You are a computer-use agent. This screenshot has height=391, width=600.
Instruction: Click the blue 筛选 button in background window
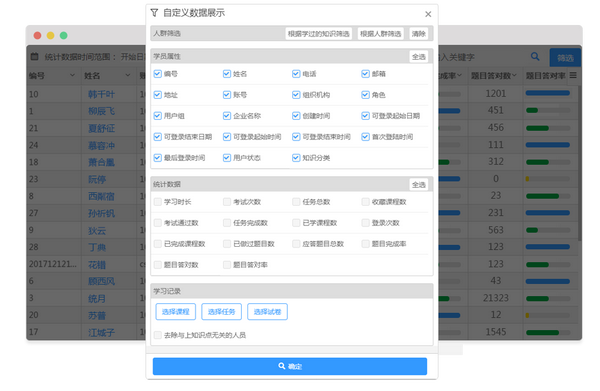(x=565, y=58)
